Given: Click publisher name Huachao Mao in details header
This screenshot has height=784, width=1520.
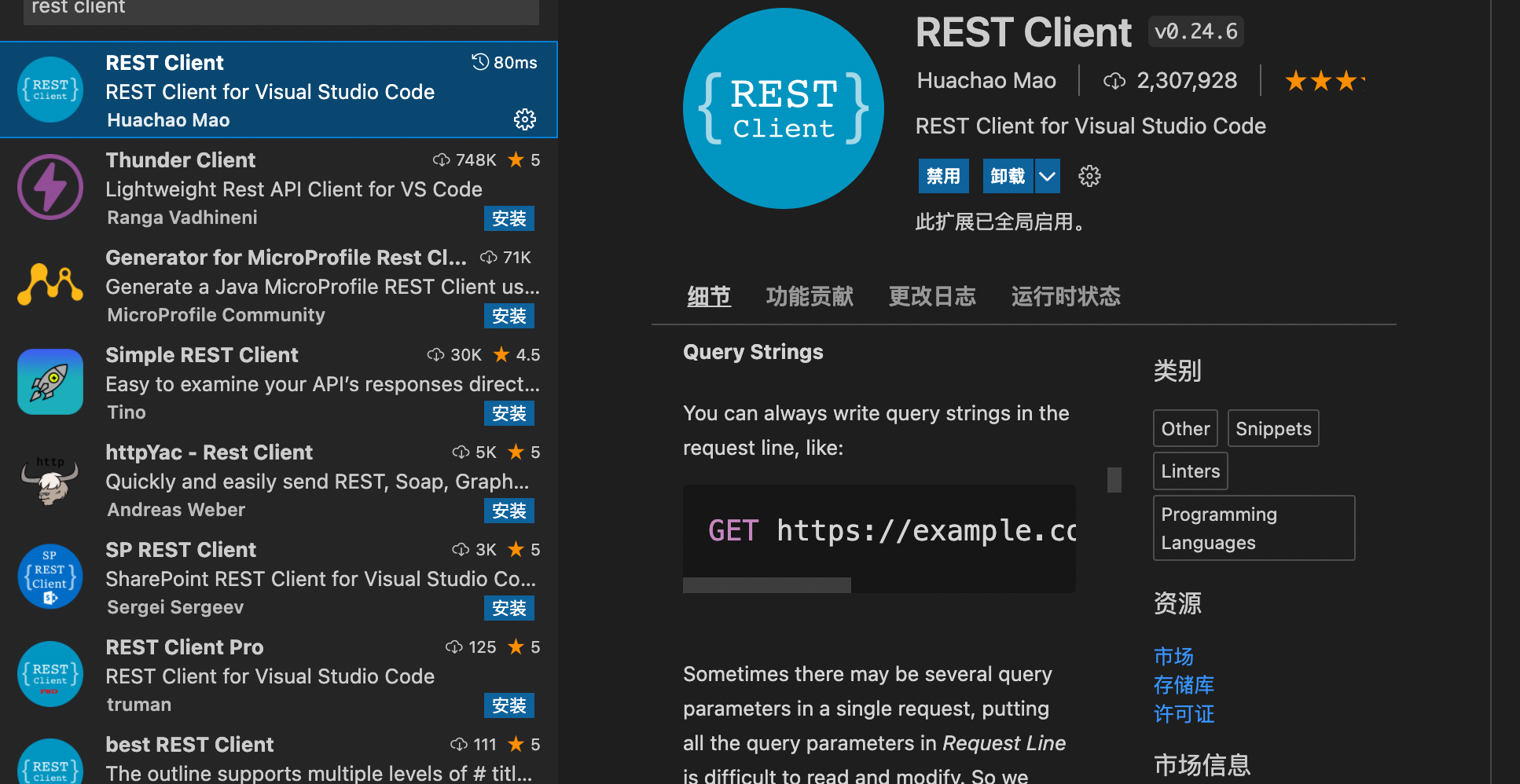Looking at the screenshot, I should pos(986,80).
